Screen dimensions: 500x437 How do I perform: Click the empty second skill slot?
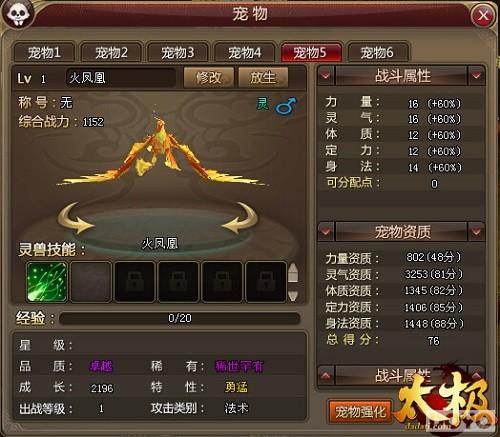[91, 282]
